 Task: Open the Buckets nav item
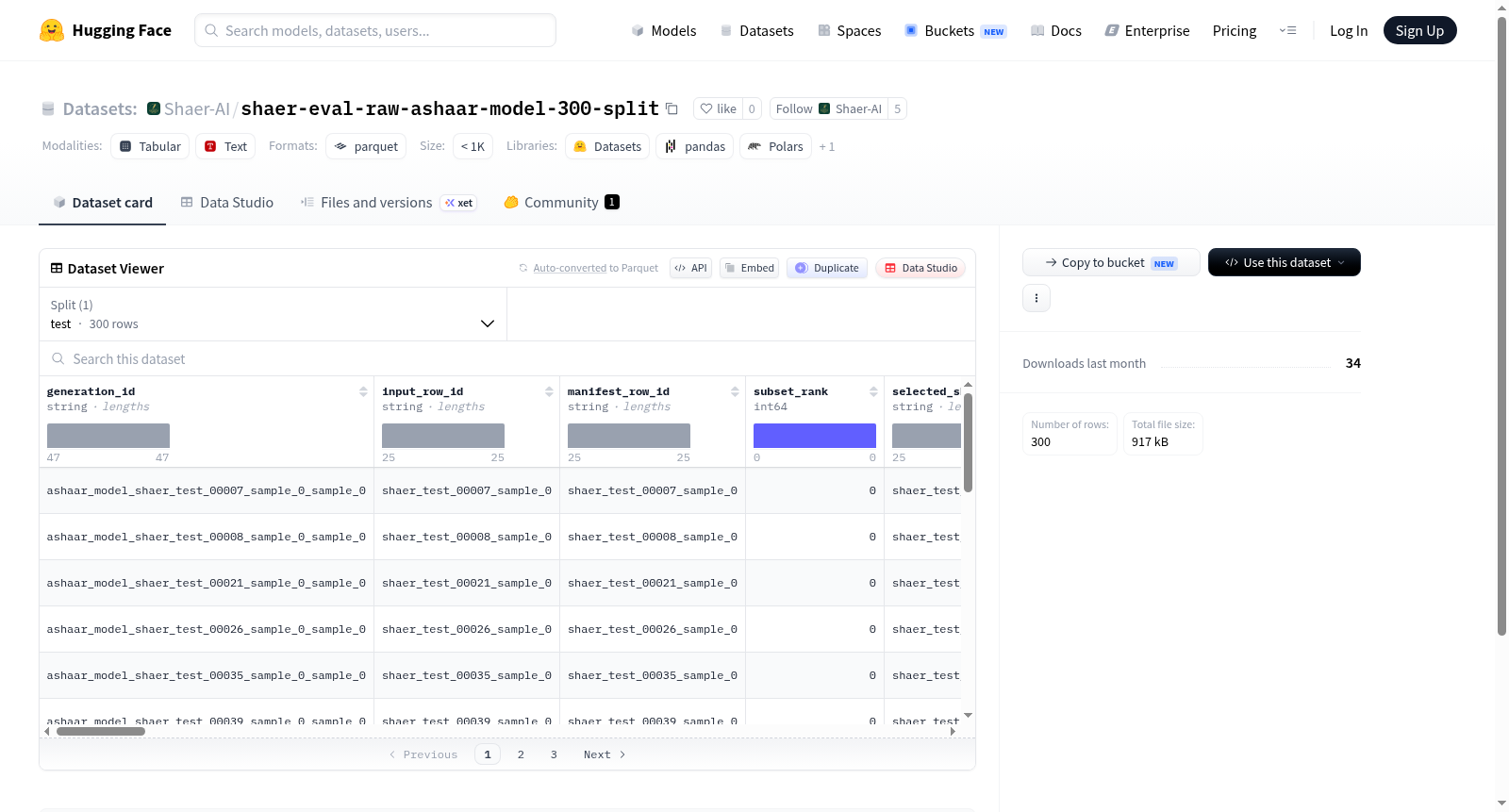(x=955, y=30)
